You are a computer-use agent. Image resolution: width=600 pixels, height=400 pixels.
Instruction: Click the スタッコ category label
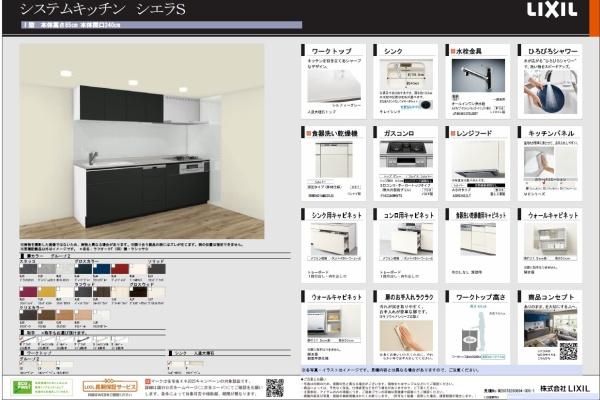28,261
